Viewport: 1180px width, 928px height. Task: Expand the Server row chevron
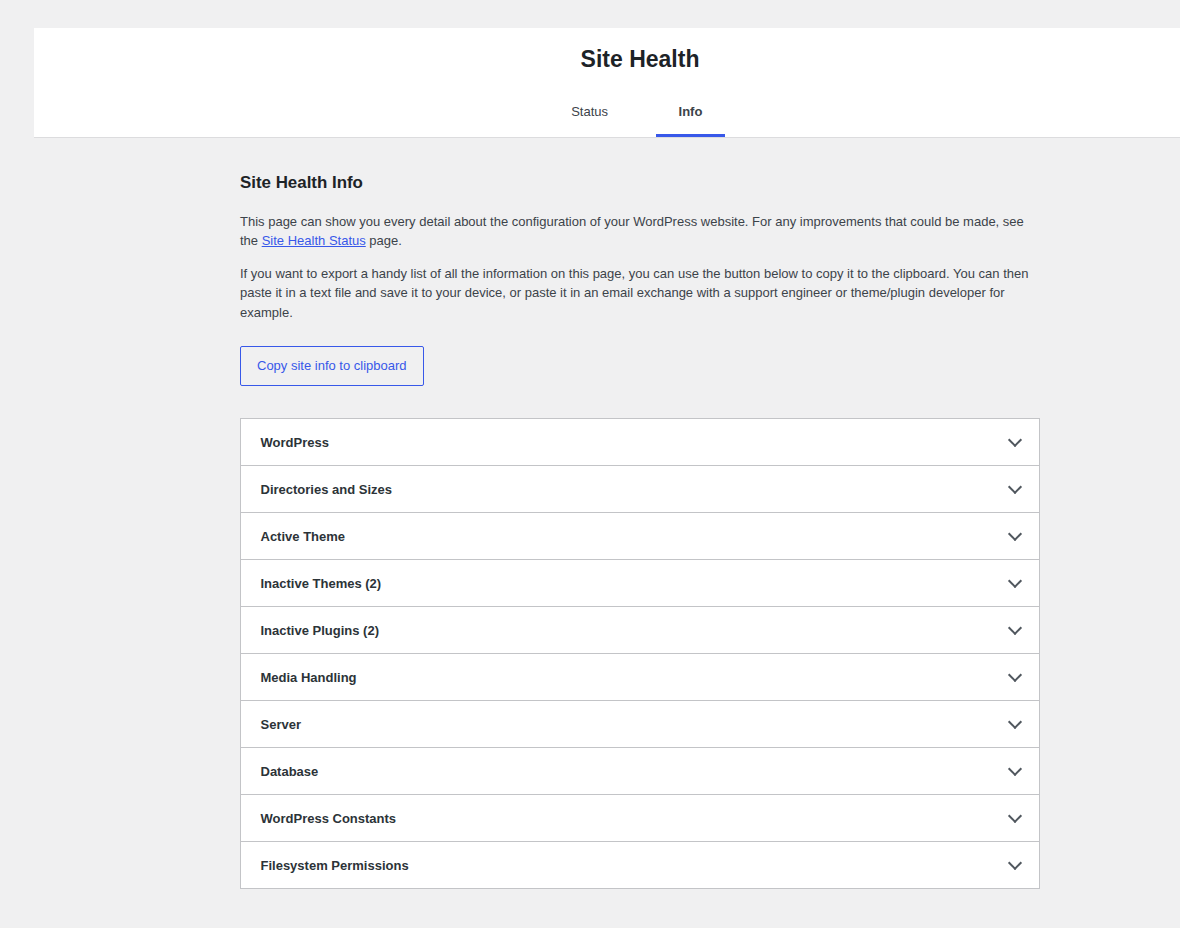1014,725
